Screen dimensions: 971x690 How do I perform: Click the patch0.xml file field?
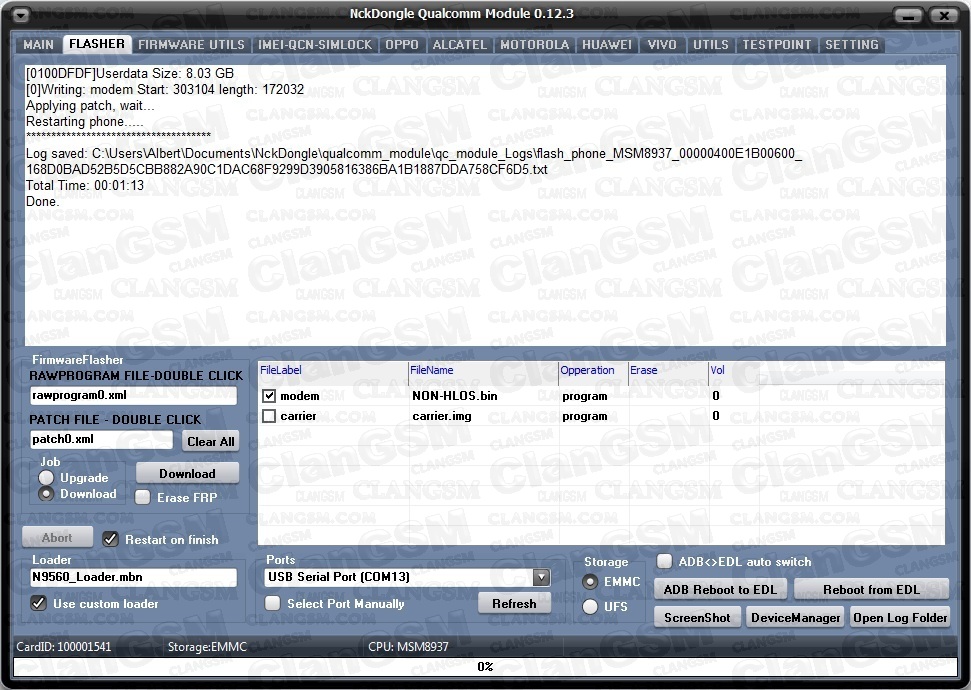102,439
